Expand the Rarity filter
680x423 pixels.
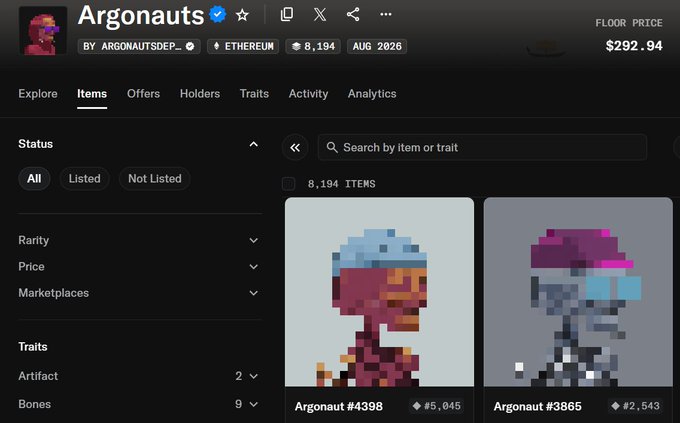[140, 240]
